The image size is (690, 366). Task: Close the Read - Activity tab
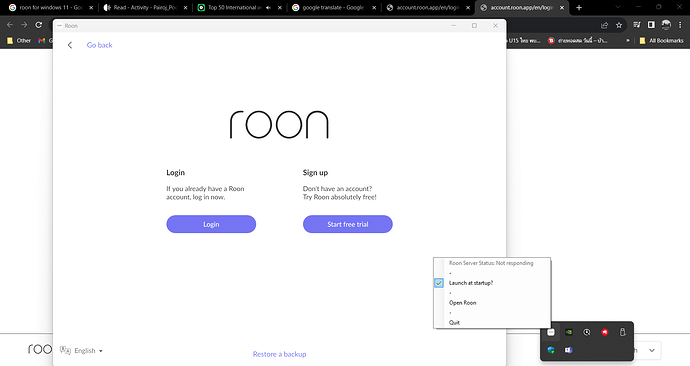185,7
